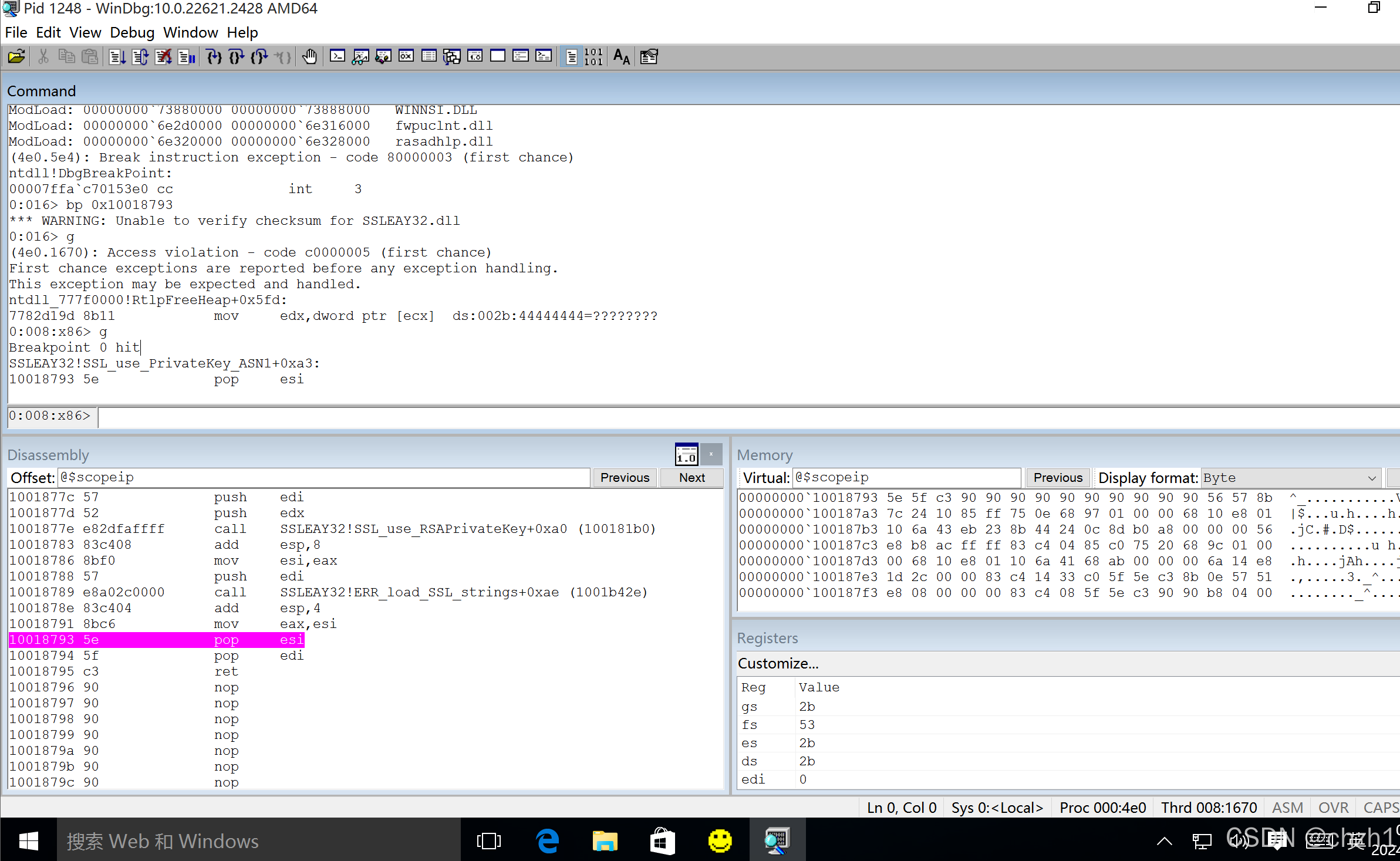
Task: Expand hidden system tray icons chevron
Action: (x=1164, y=841)
